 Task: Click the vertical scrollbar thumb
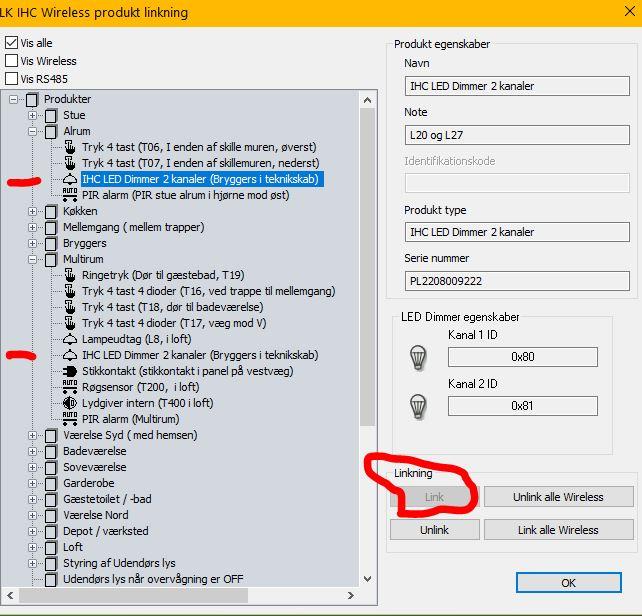click(x=367, y=267)
